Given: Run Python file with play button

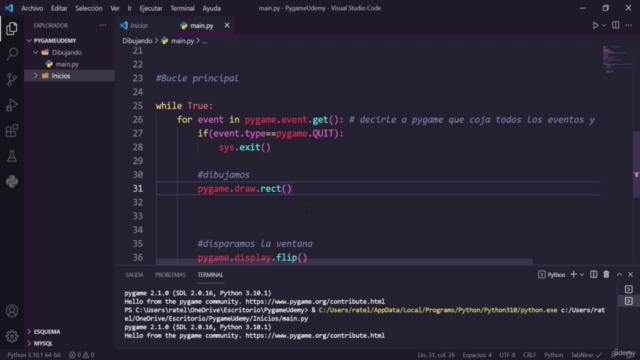Looking at the screenshot, I should click(595, 25).
